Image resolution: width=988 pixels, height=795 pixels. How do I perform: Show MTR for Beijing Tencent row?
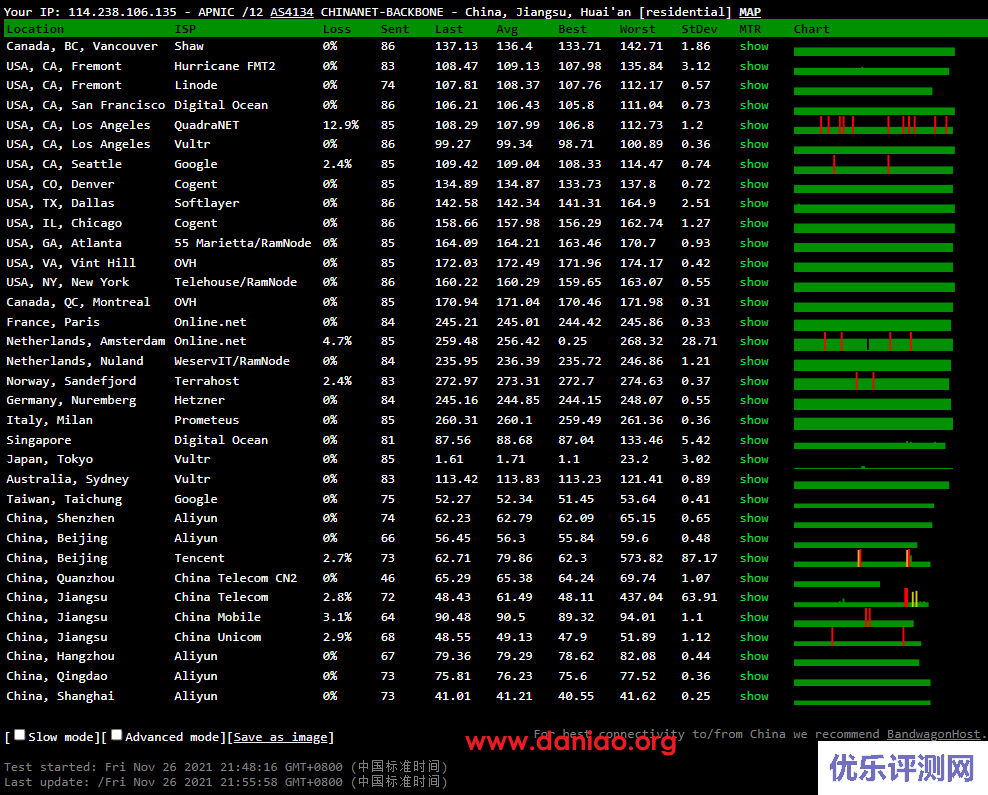pyautogui.click(x=754, y=558)
